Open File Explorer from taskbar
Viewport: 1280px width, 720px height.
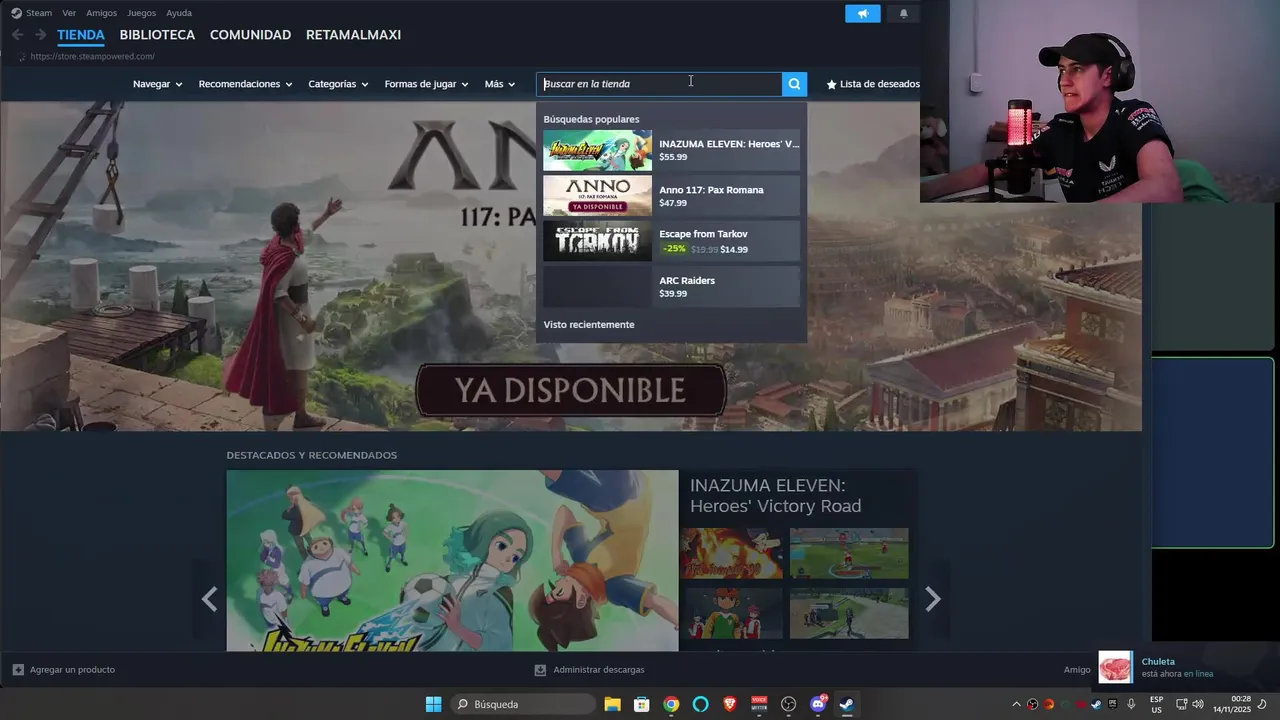pyautogui.click(x=612, y=704)
